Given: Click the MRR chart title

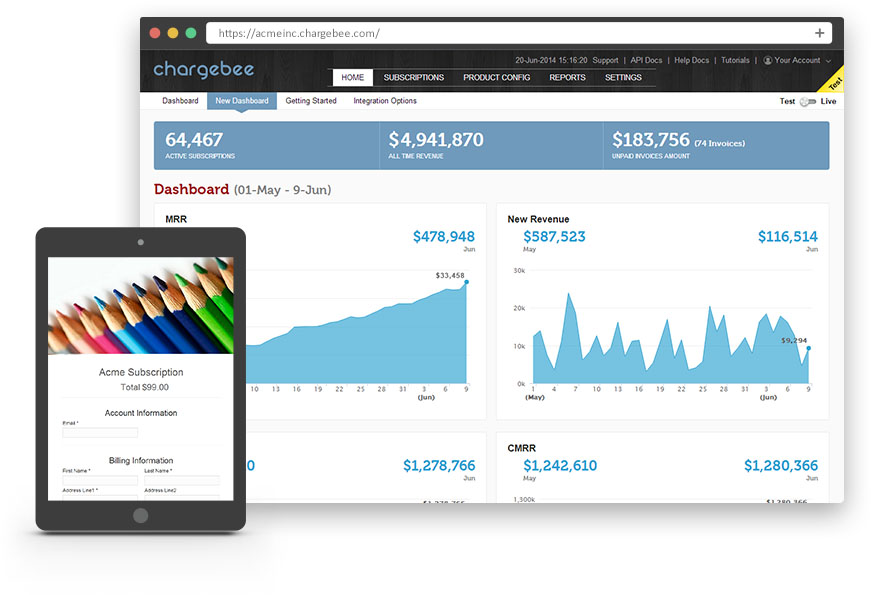Looking at the screenshot, I should pos(176,219).
